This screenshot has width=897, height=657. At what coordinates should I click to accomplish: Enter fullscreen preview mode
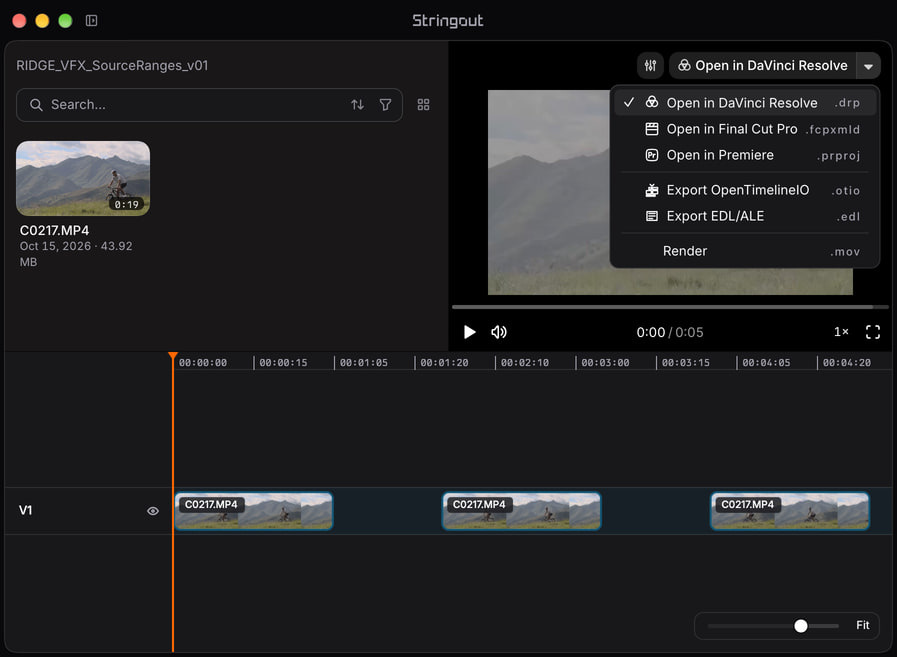872,332
